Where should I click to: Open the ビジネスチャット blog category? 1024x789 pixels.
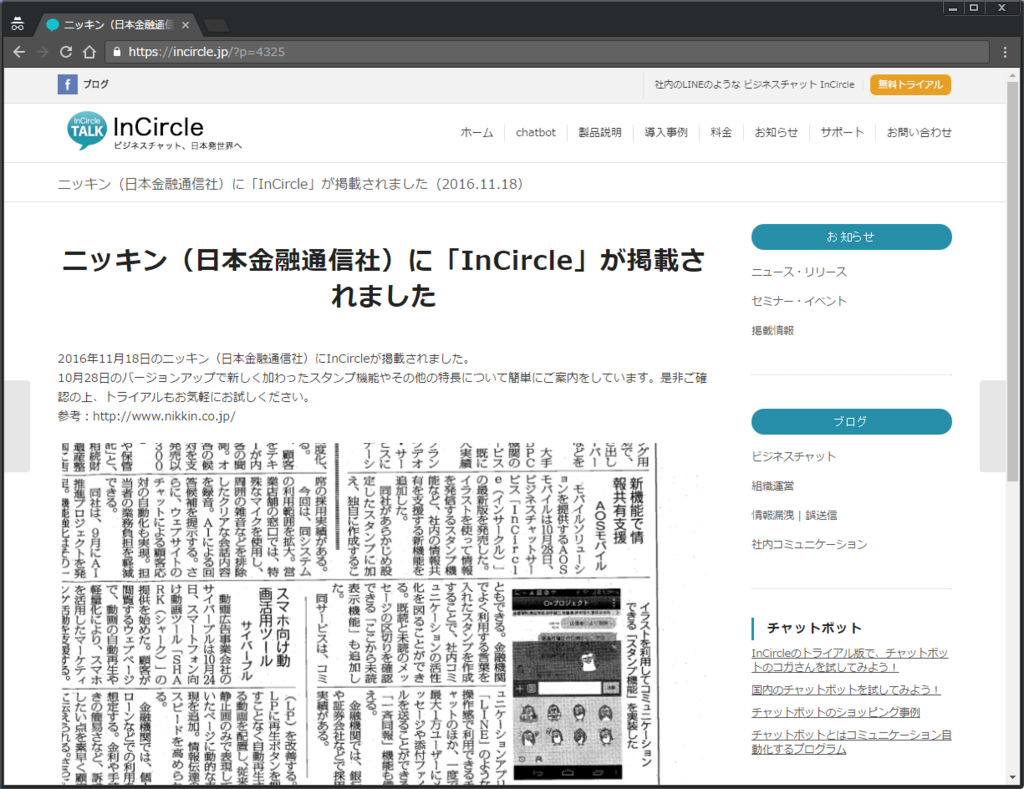coord(793,457)
